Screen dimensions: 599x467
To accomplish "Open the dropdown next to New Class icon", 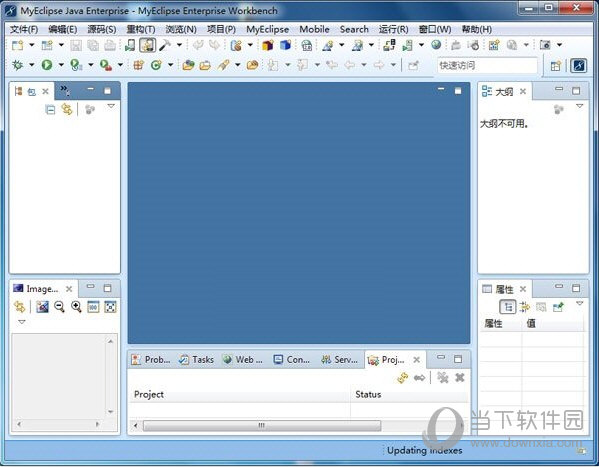I will coord(170,65).
